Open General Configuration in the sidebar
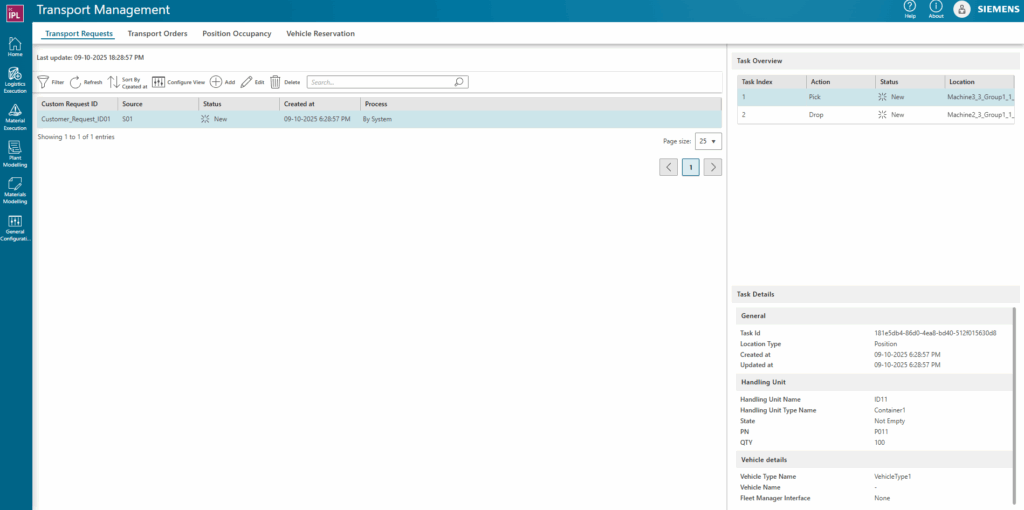Image resolution: width=1024 pixels, height=510 pixels. pos(15,228)
